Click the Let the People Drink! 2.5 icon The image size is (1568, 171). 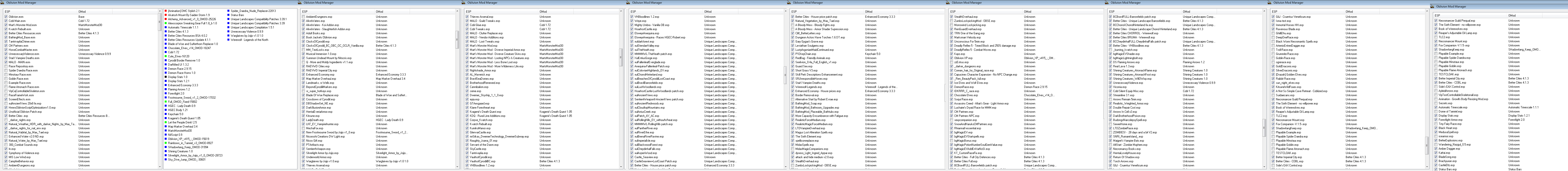165,122
